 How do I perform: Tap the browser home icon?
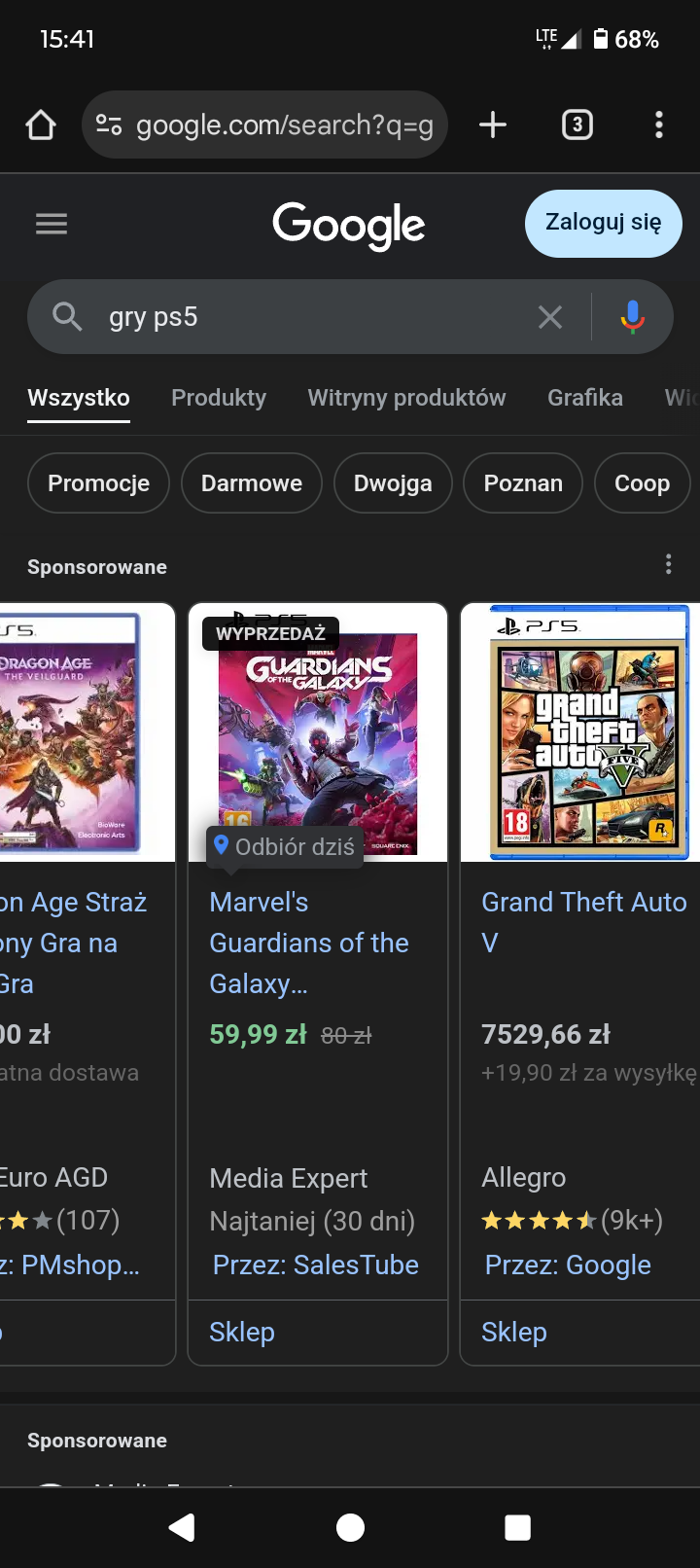[41, 125]
